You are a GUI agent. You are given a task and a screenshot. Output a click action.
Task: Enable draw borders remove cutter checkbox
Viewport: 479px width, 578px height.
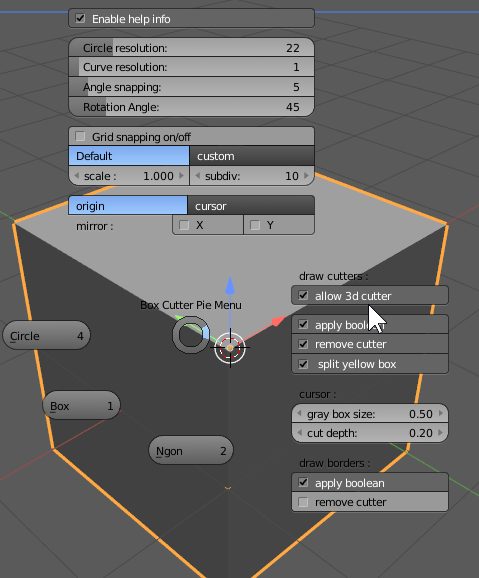coord(303,502)
